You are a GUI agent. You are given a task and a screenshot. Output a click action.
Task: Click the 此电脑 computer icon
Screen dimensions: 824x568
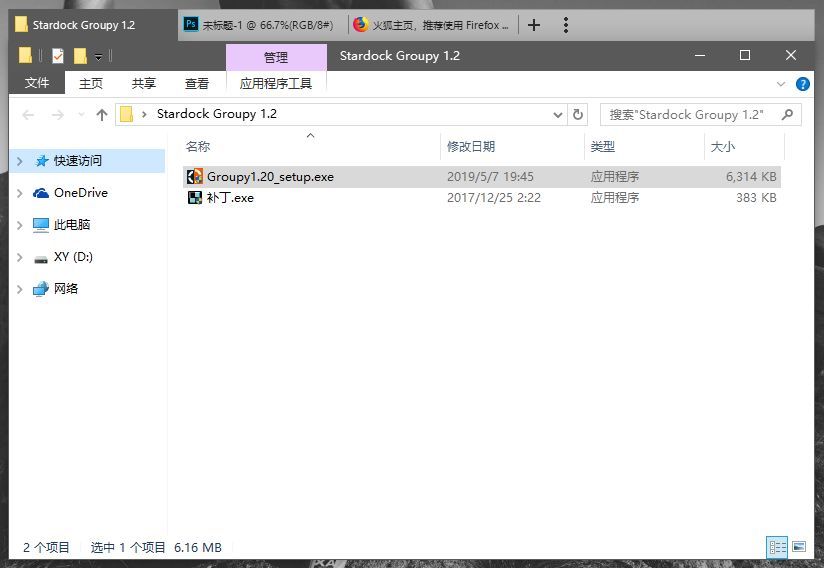(x=40, y=225)
